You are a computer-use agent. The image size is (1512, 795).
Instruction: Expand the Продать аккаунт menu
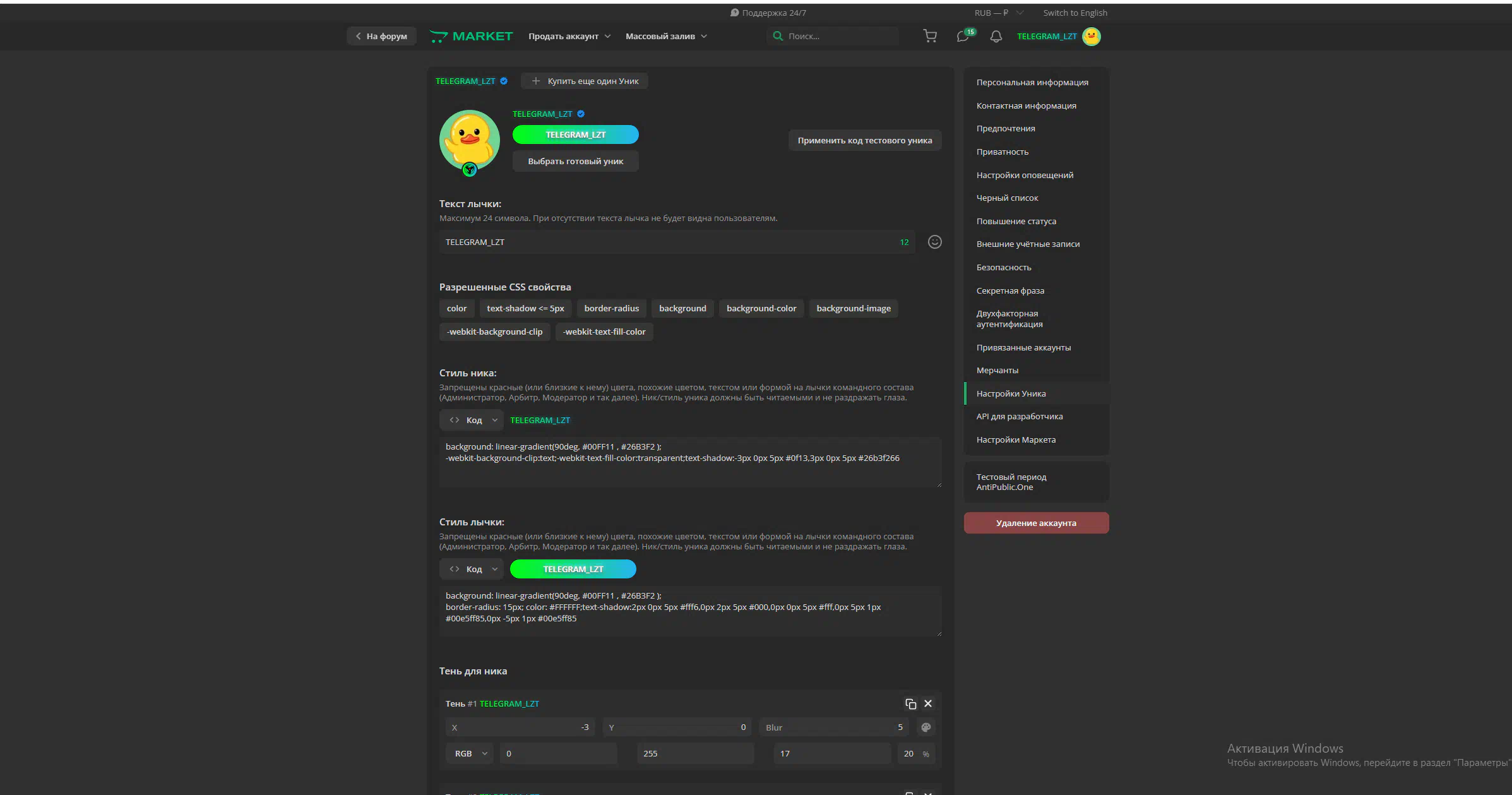pos(569,37)
